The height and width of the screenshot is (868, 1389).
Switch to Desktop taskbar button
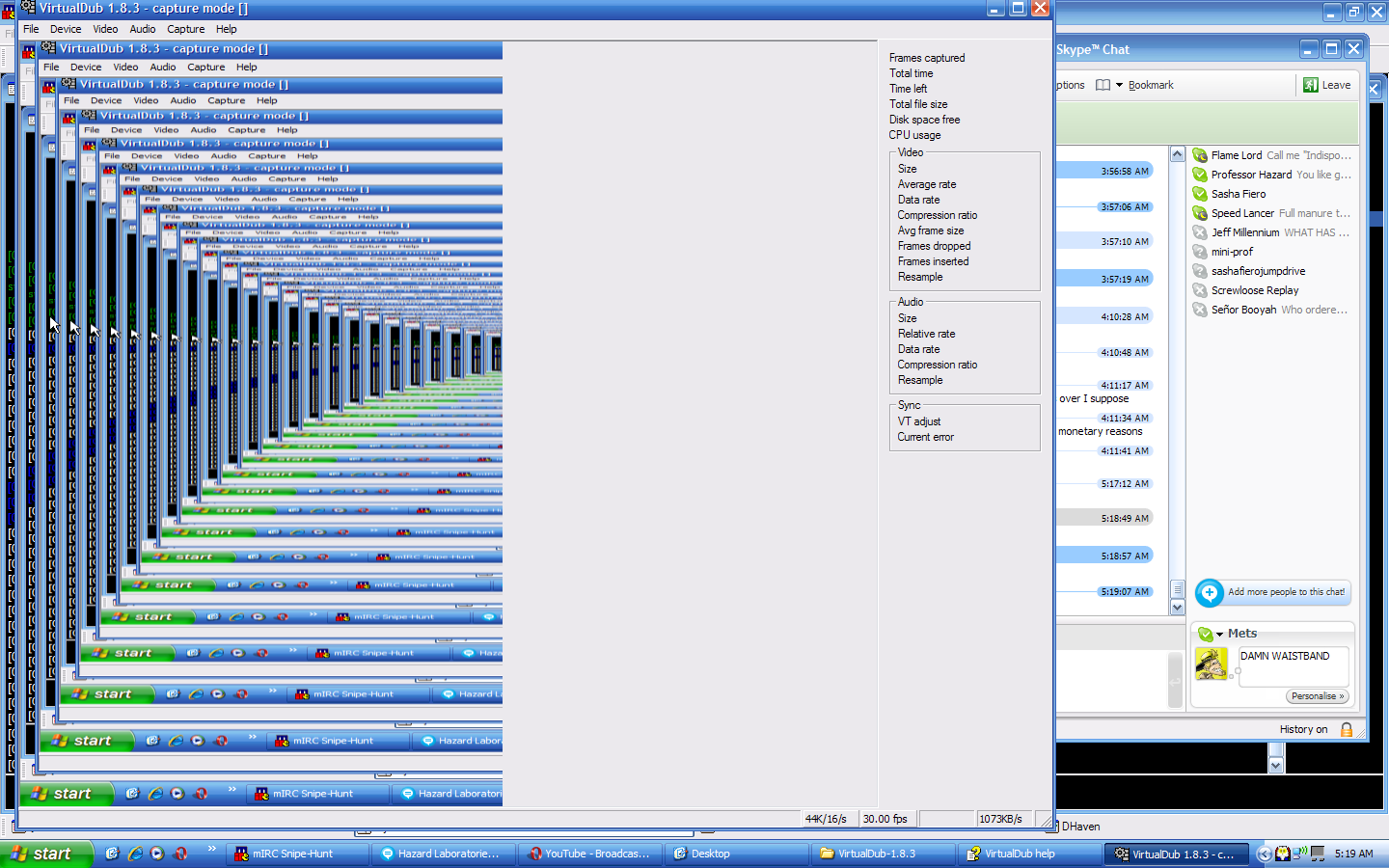738,854
